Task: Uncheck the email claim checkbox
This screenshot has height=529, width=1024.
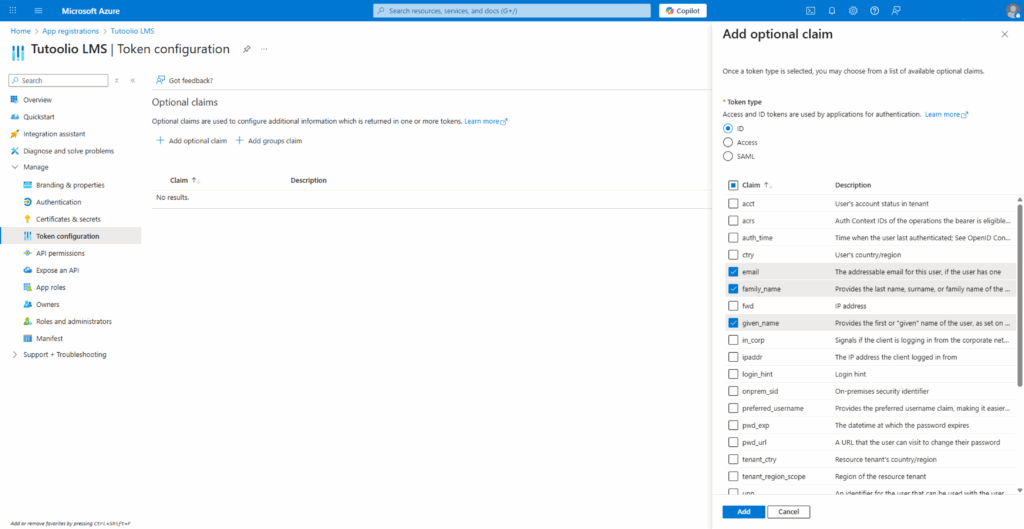Action: (x=733, y=272)
